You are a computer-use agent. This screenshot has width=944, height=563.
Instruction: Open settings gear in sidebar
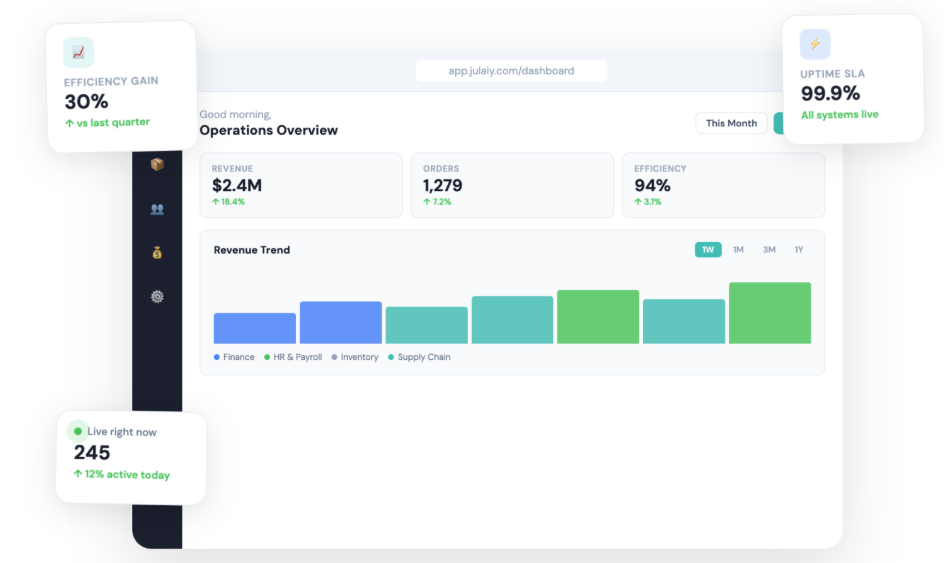[157, 296]
